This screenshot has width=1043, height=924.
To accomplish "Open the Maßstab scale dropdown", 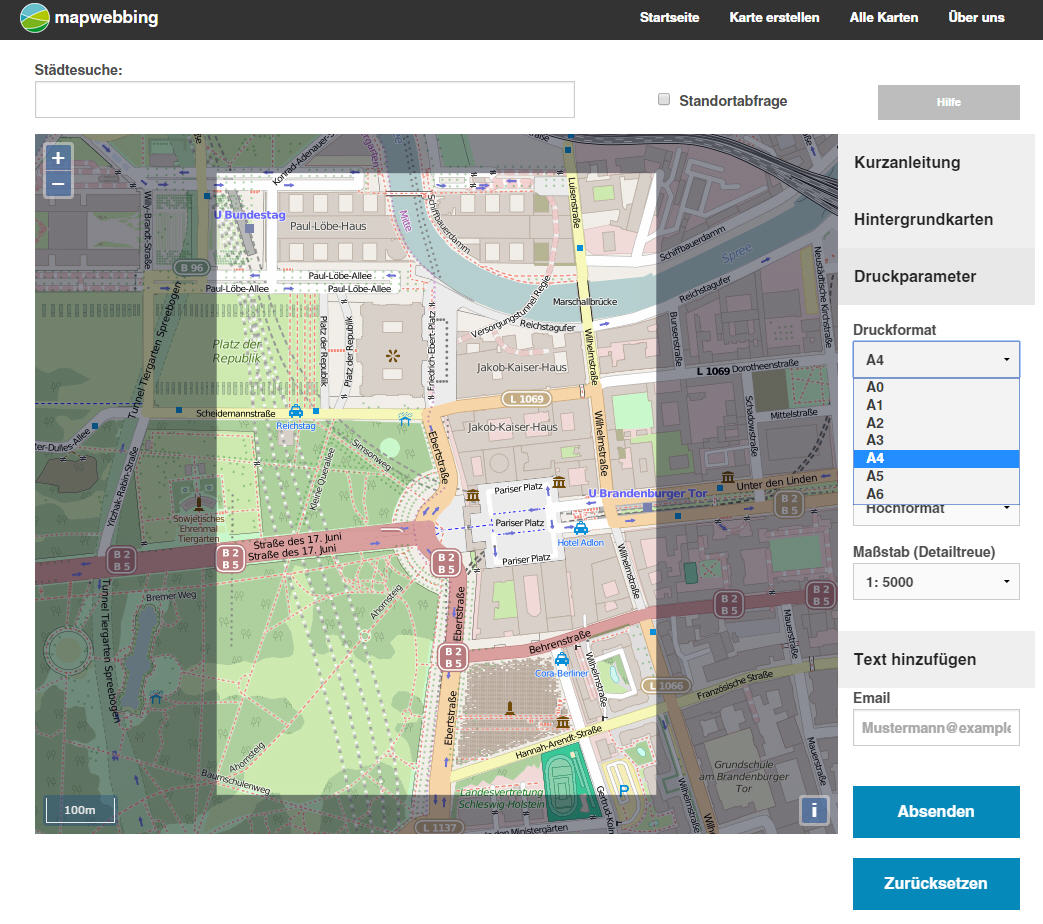I will (935, 582).
